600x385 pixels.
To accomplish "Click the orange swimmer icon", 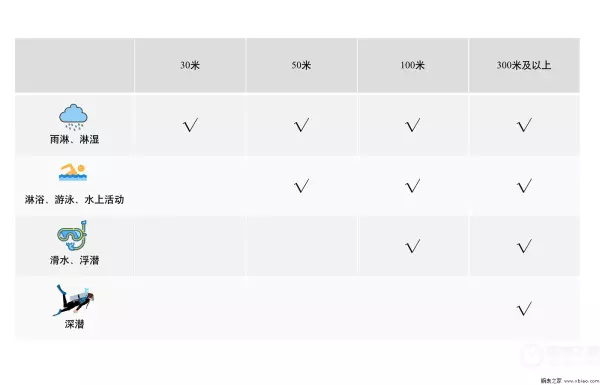I will [73, 172].
